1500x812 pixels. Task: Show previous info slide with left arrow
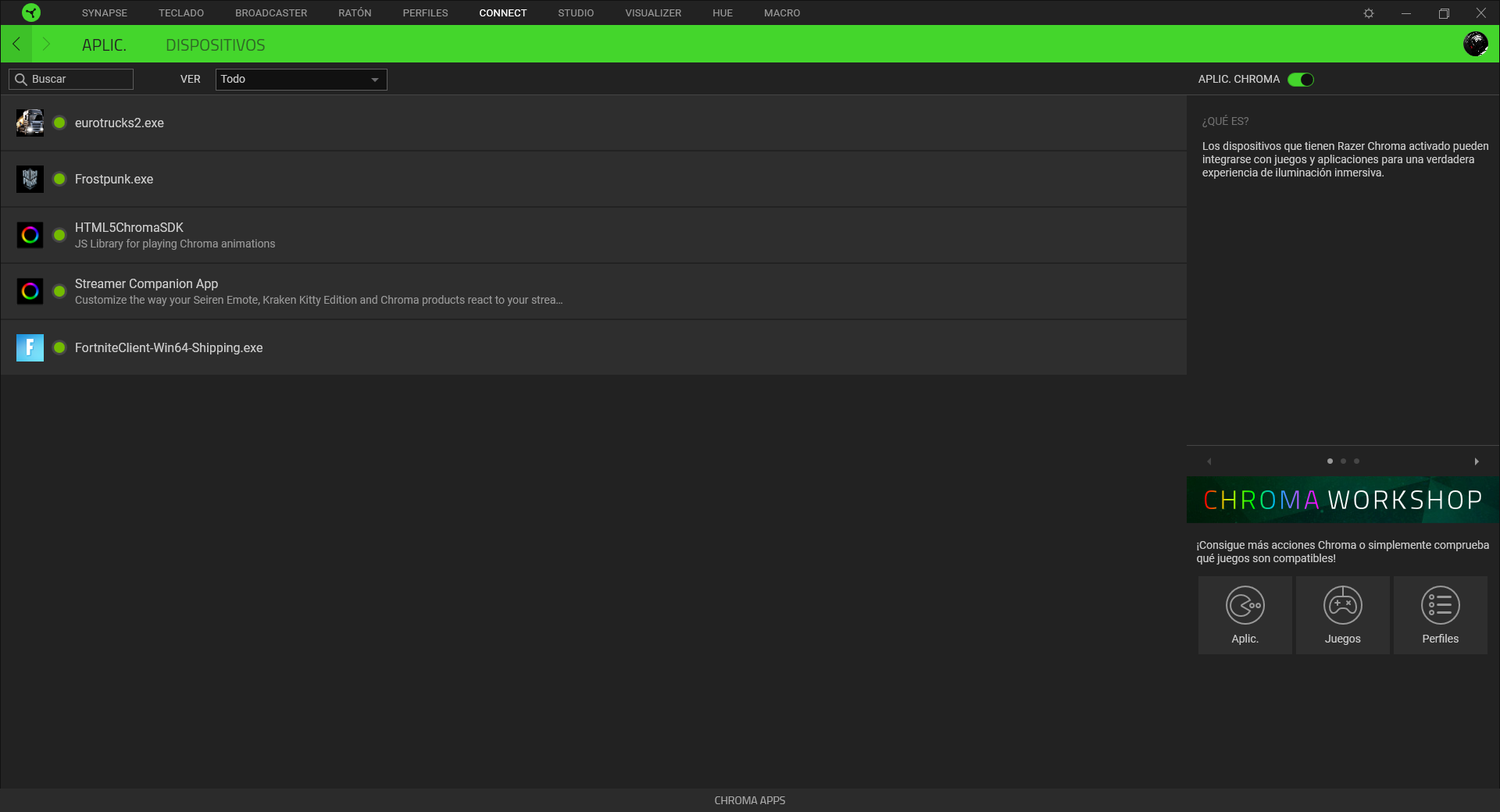[x=1209, y=461]
